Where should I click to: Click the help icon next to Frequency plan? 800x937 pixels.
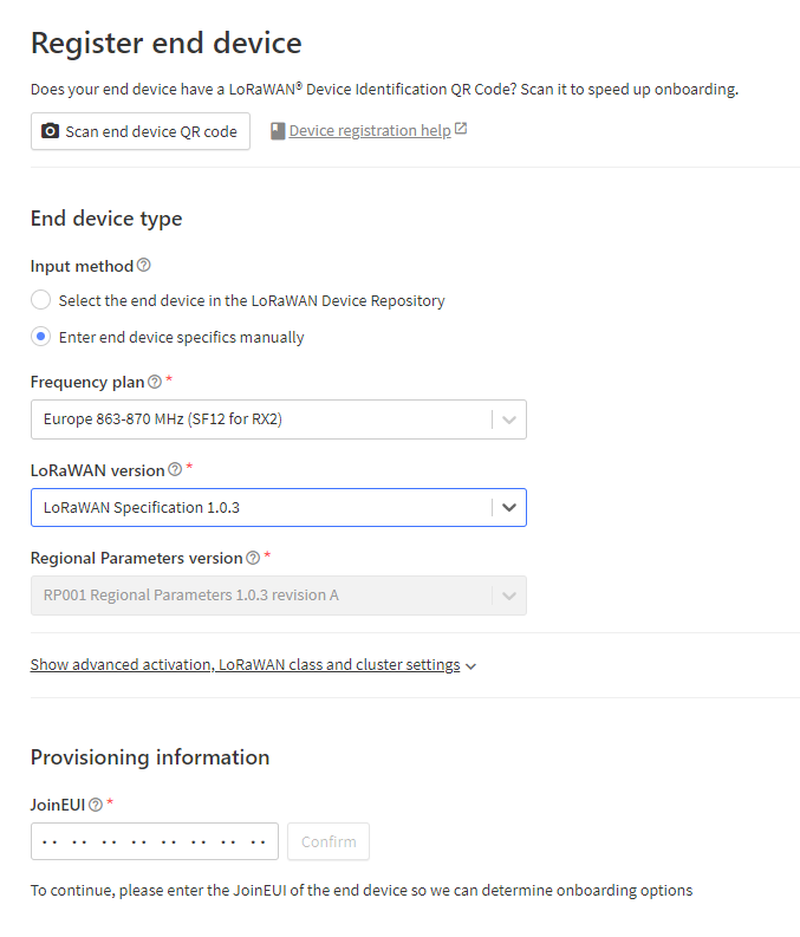(154, 382)
